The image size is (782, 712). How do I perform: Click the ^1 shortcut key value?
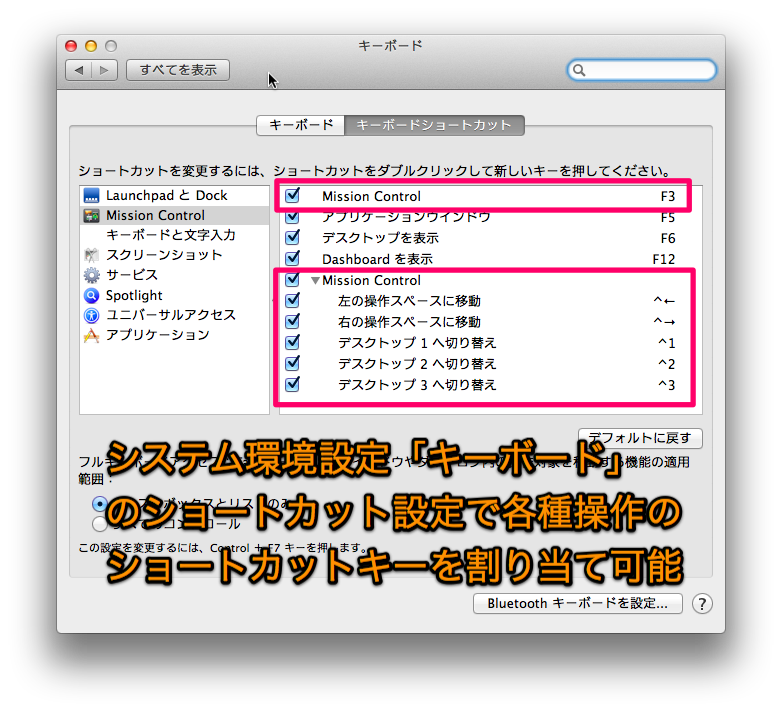(x=667, y=343)
